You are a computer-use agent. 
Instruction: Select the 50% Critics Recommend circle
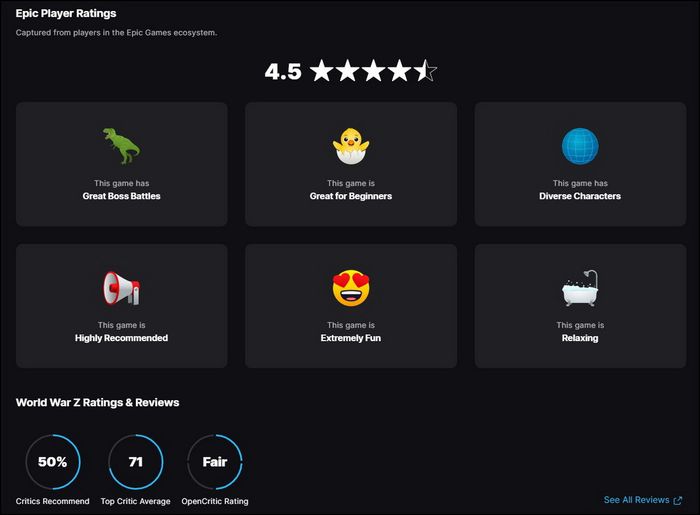[53, 462]
